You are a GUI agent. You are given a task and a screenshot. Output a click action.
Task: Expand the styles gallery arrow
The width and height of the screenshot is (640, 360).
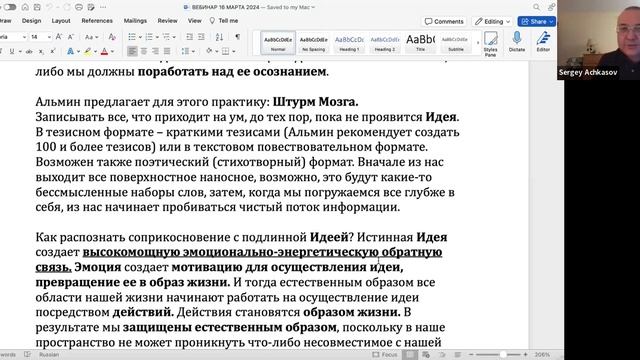point(478,43)
